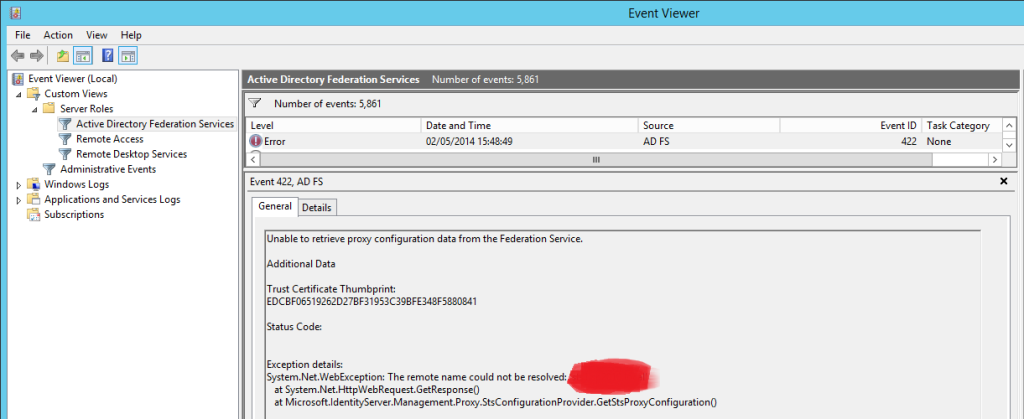
Task: Open the Help icon in toolbar
Action: coord(107,55)
